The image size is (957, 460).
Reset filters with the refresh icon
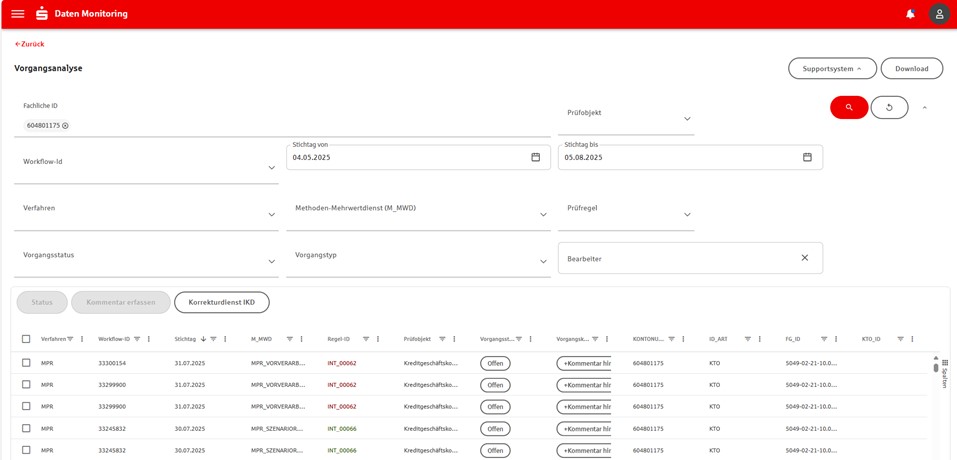(x=889, y=107)
